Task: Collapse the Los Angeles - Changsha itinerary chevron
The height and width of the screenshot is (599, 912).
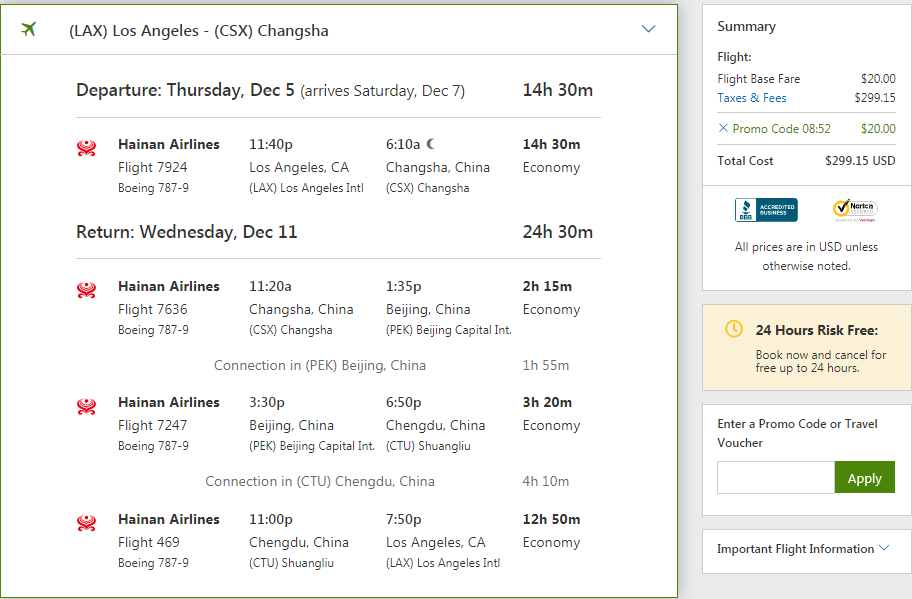Action: point(648,28)
